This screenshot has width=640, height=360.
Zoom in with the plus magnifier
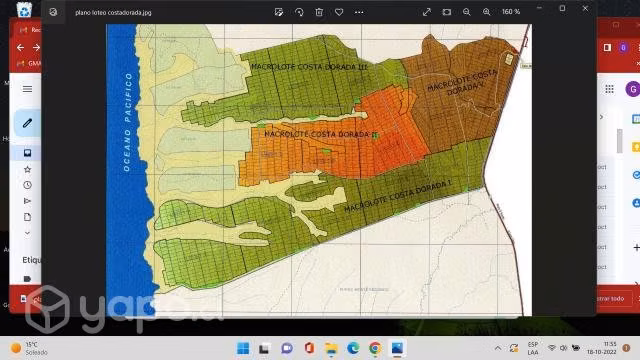click(487, 12)
